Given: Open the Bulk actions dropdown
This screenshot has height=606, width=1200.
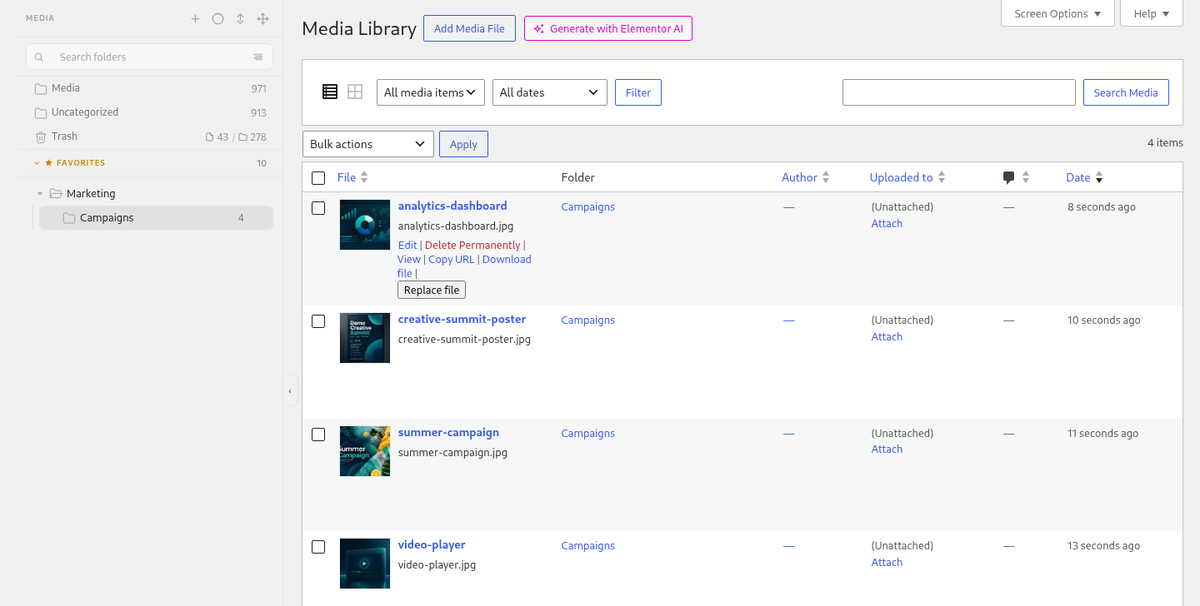Looking at the screenshot, I should 368,144.
